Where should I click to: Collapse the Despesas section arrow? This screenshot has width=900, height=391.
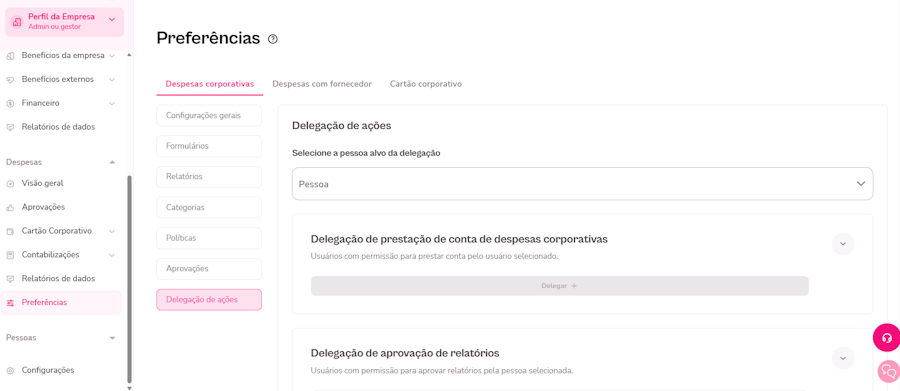112,162
